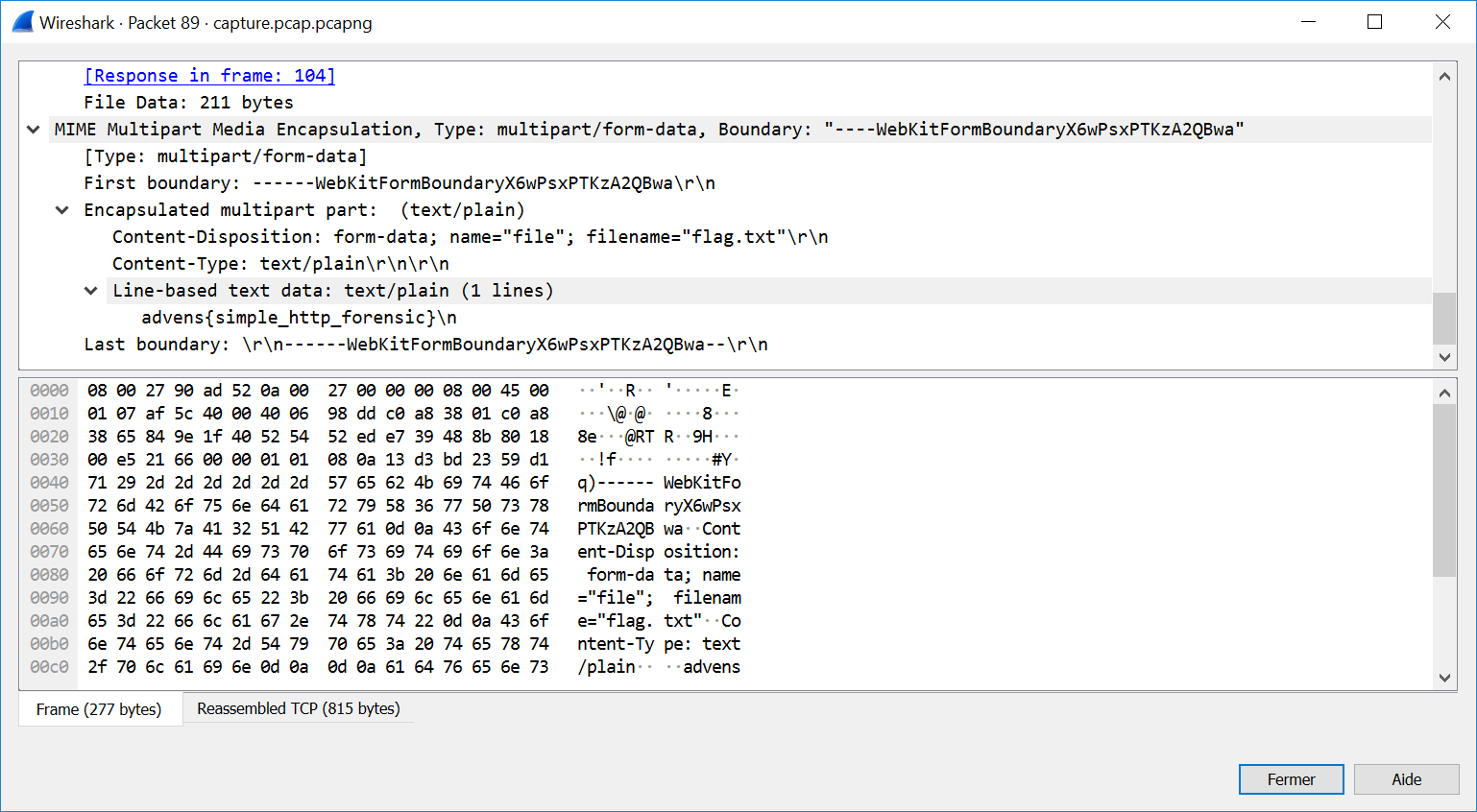Close the Packet 89 window

pyautogui.click(x=1442, y=22)
